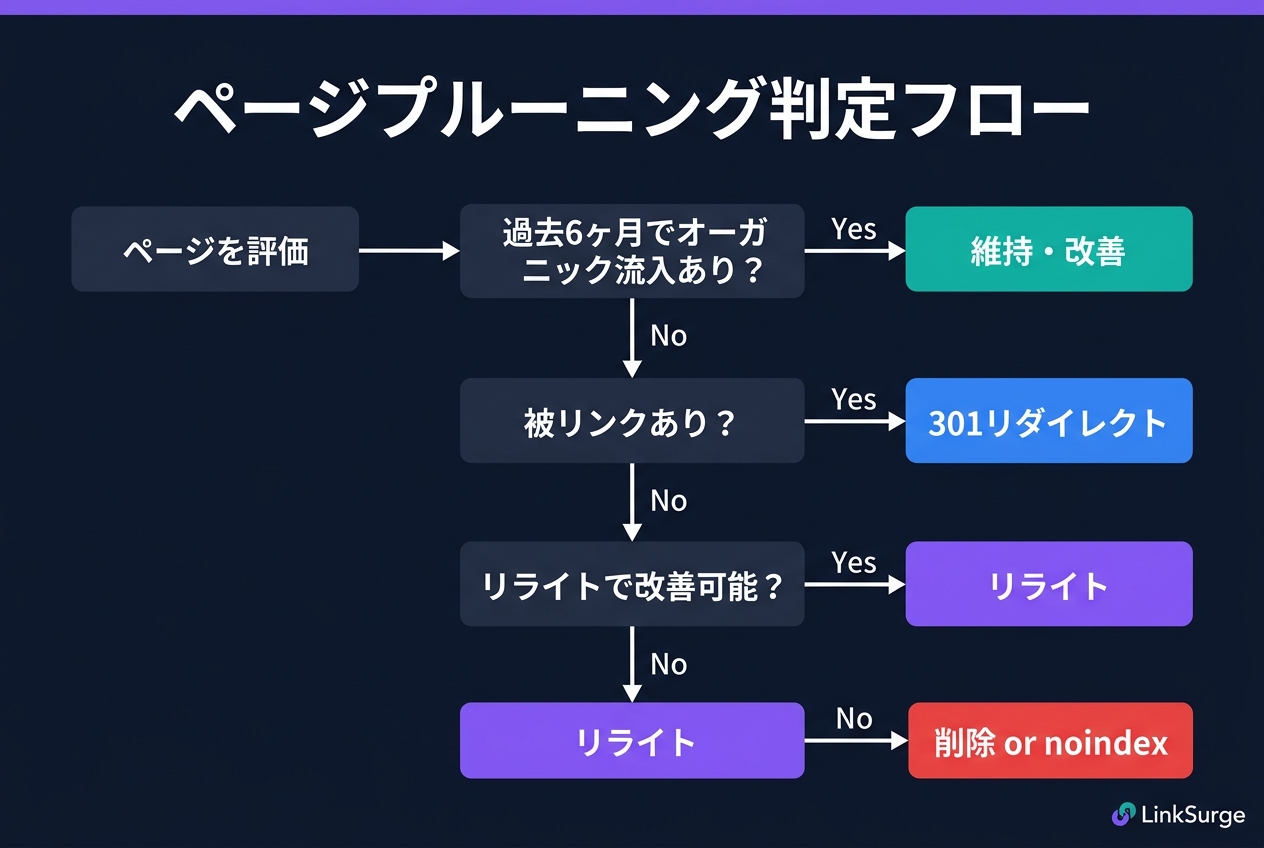Screen dimensions: 1264x848
Task: Select the green 維持・改善 box
Action: [1049, 250]
